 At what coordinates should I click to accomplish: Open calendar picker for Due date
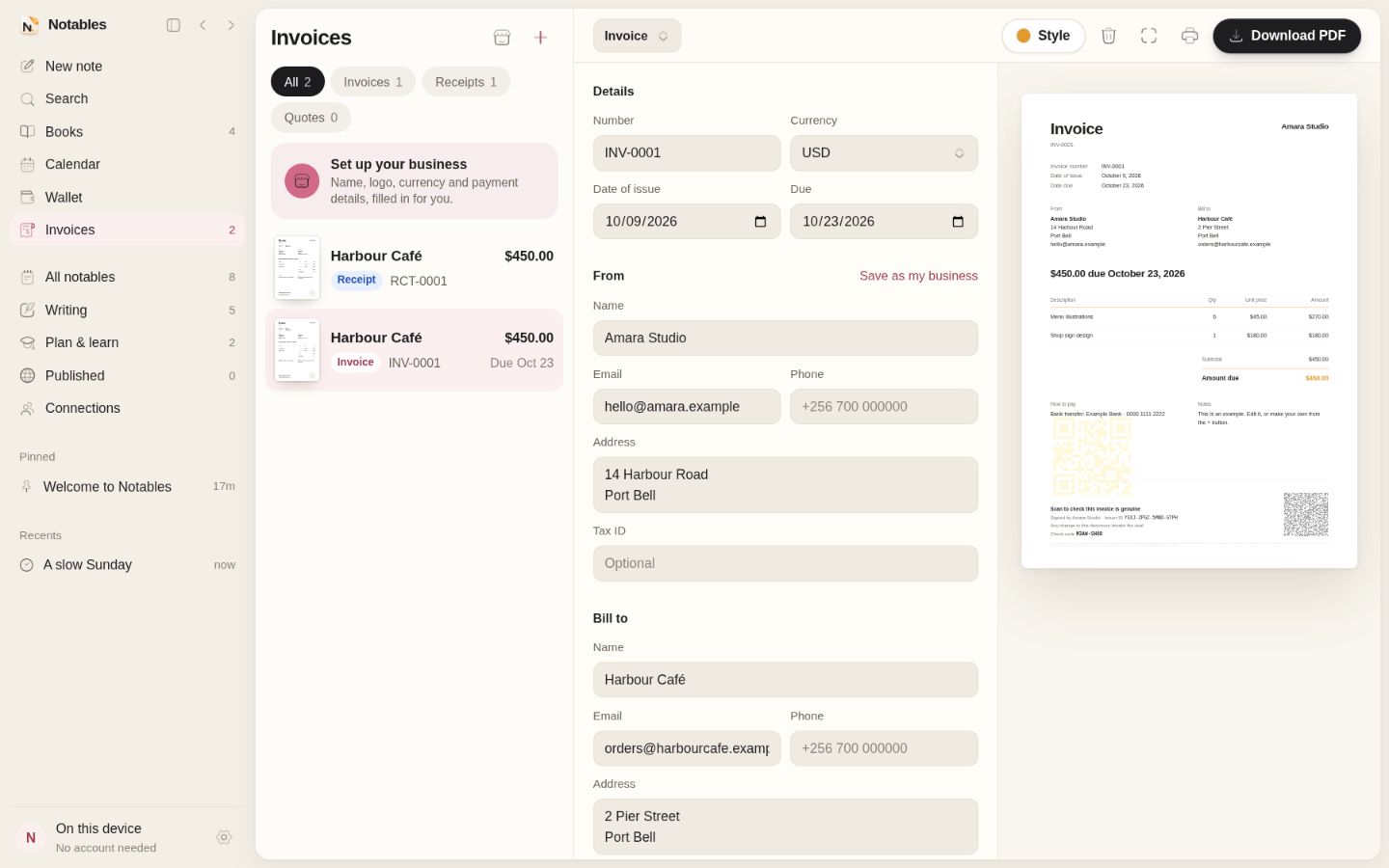(958, 222)
